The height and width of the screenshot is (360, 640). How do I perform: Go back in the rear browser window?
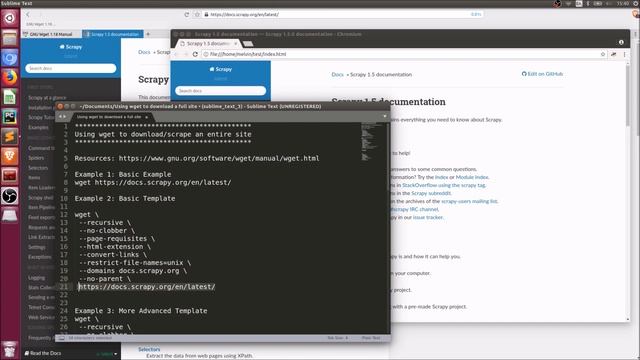tap(28, 14)
